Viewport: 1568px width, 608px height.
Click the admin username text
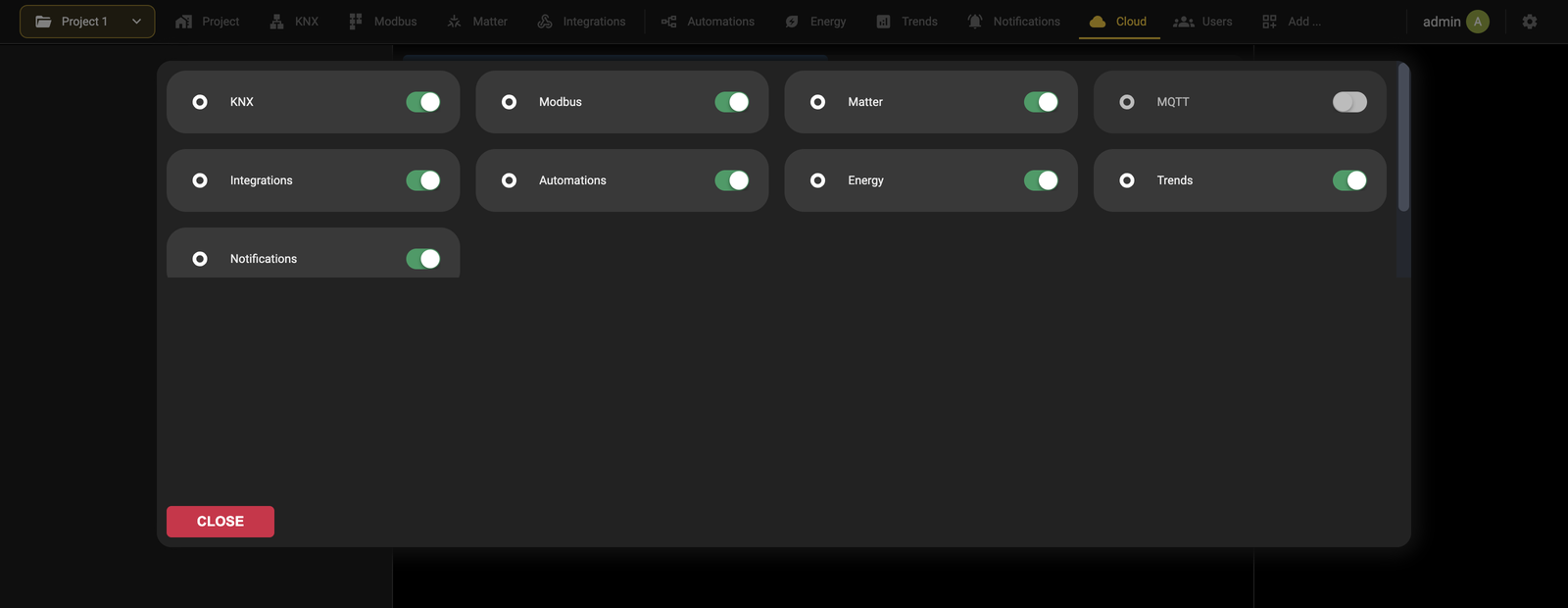[1442, 22]
